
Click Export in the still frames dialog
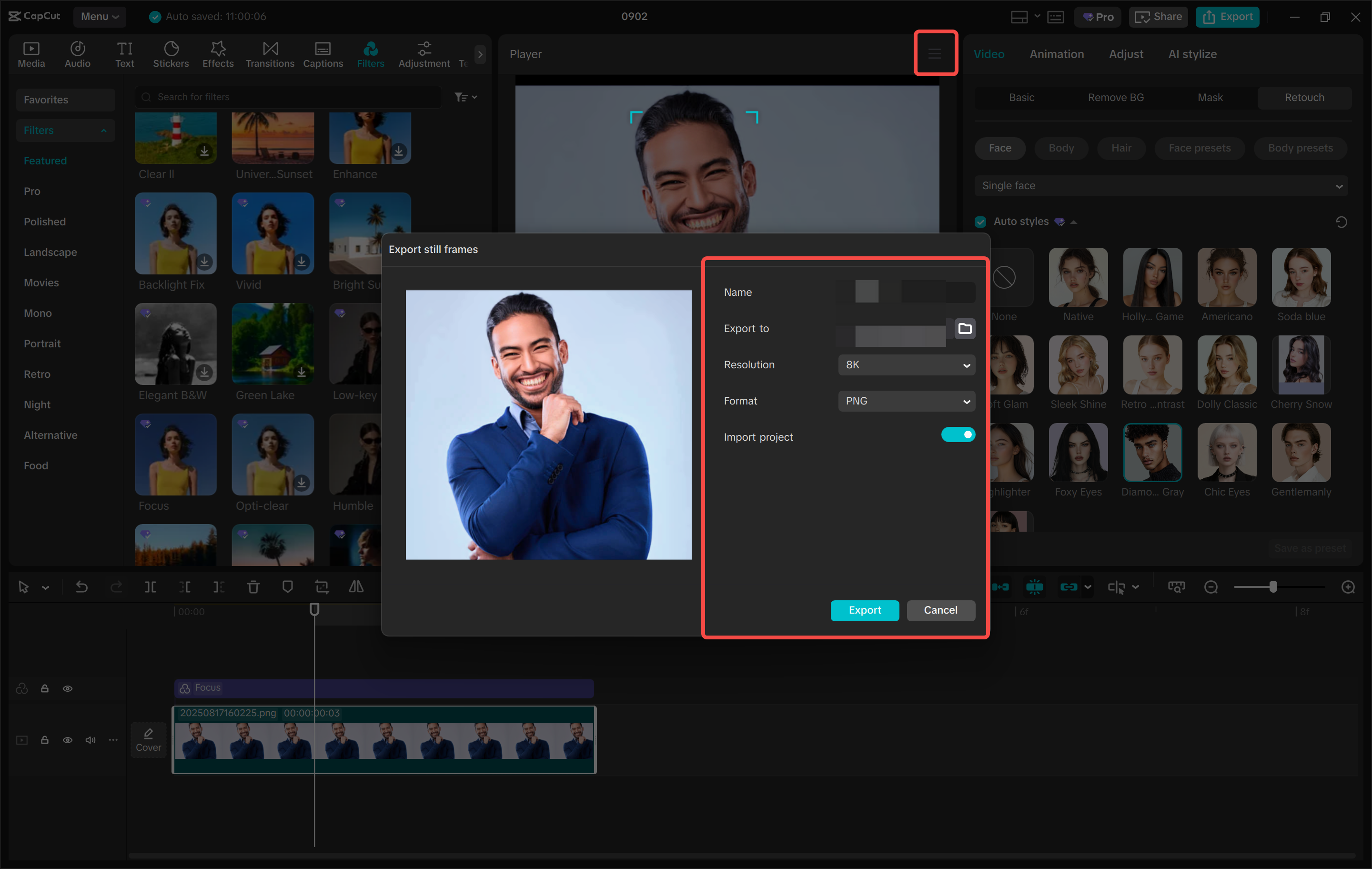pyautogui.click(x=864, y=610)
